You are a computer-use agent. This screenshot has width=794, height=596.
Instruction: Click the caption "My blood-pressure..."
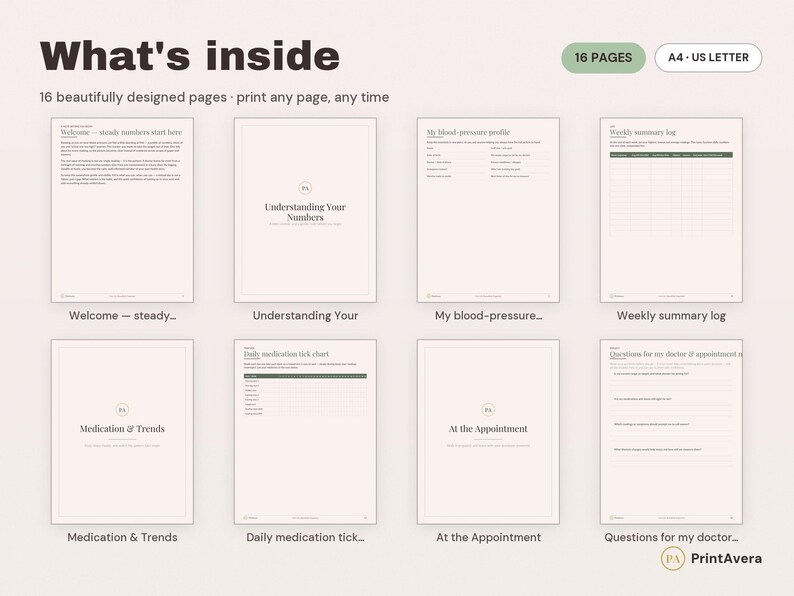point(489,315)
